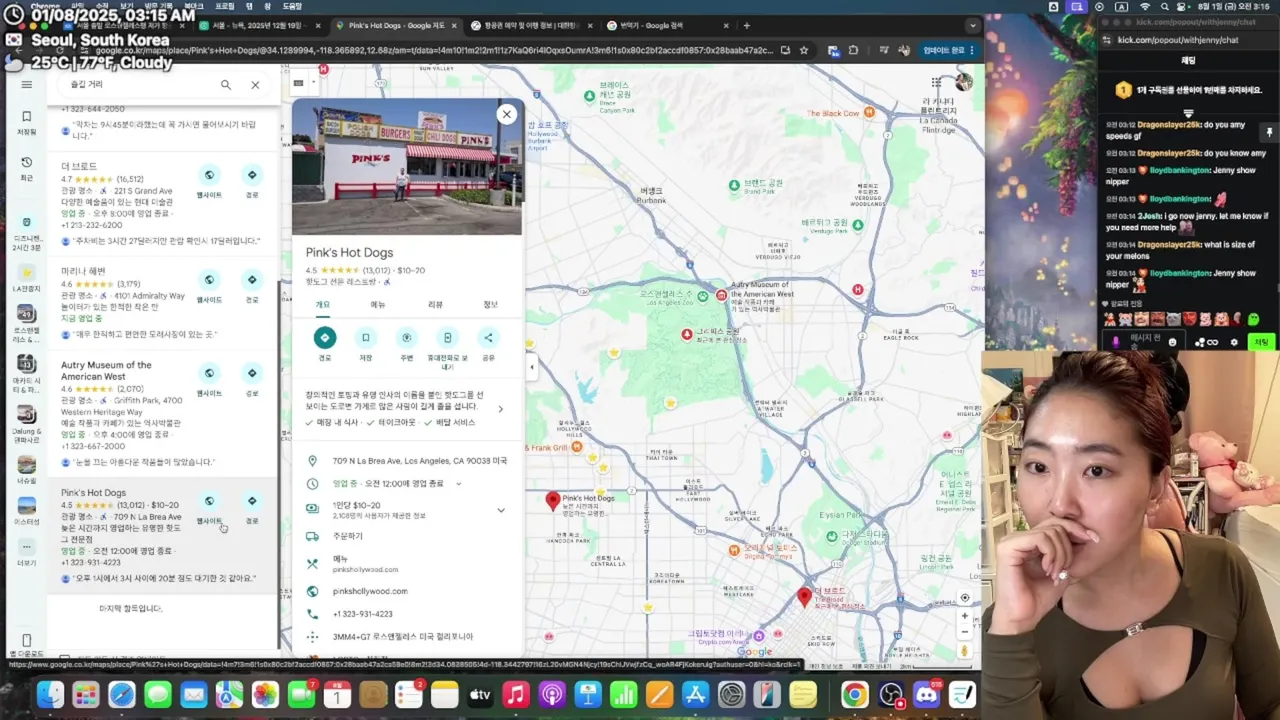Screen dimensions: 1280x720
Task: Click the Autry Museum marker on the map
Action: coord(721,296)
